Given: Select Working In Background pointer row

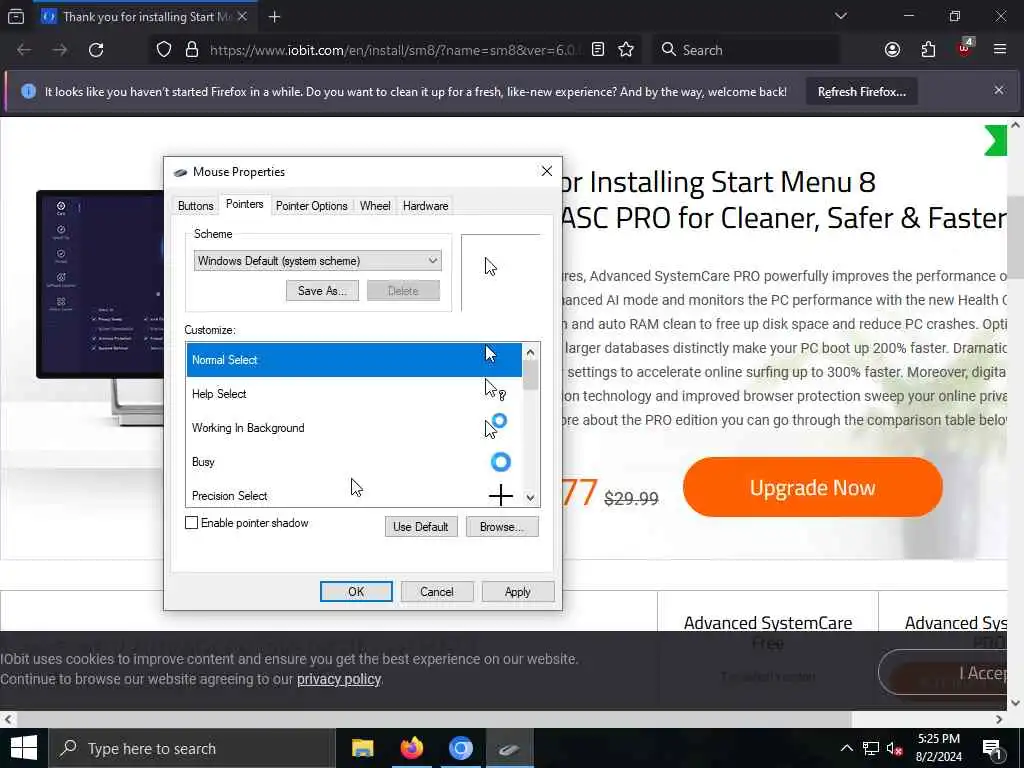Looking at the screenshot, I should [x=354, y=428].
